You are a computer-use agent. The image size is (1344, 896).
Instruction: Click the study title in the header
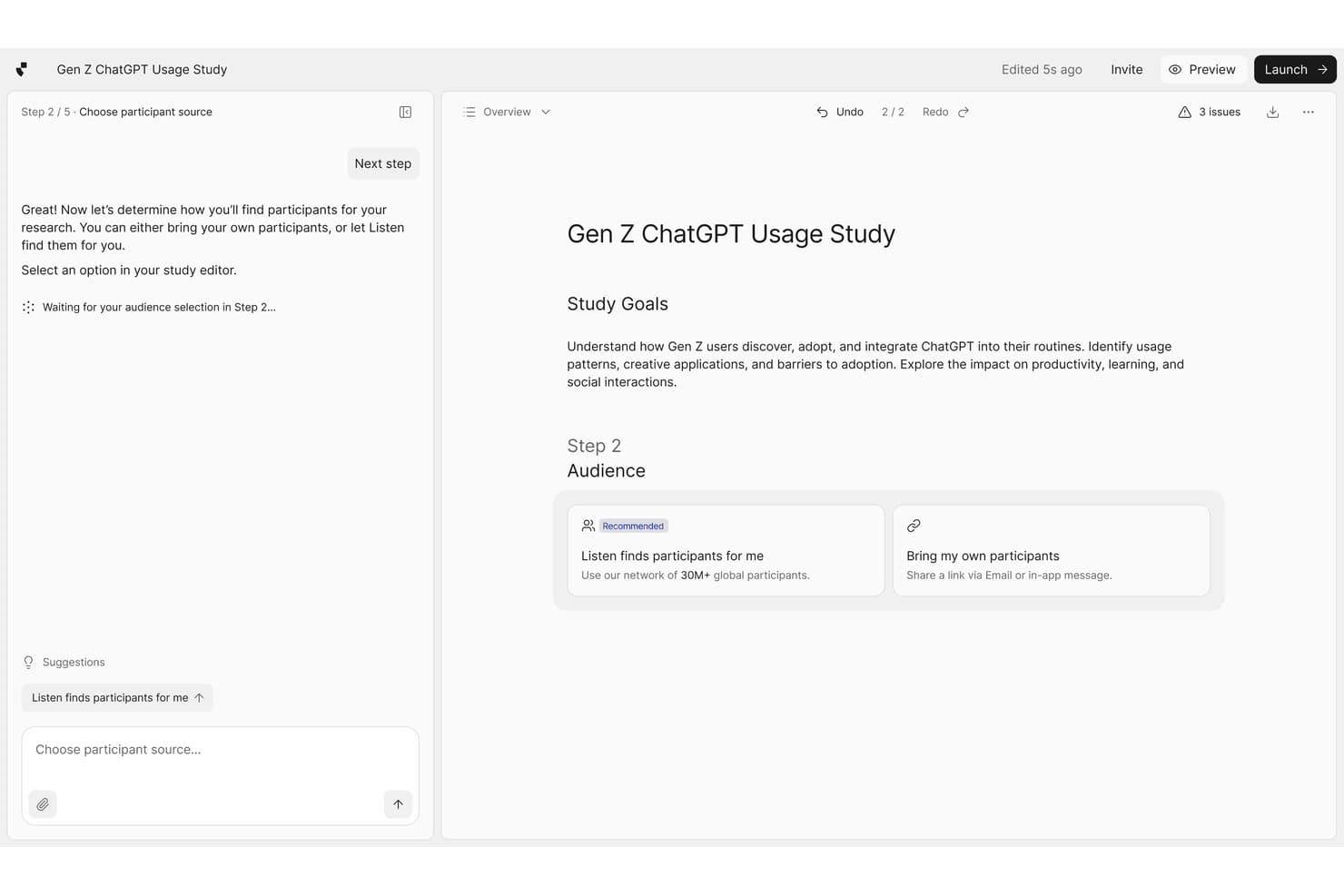(142, 69)
